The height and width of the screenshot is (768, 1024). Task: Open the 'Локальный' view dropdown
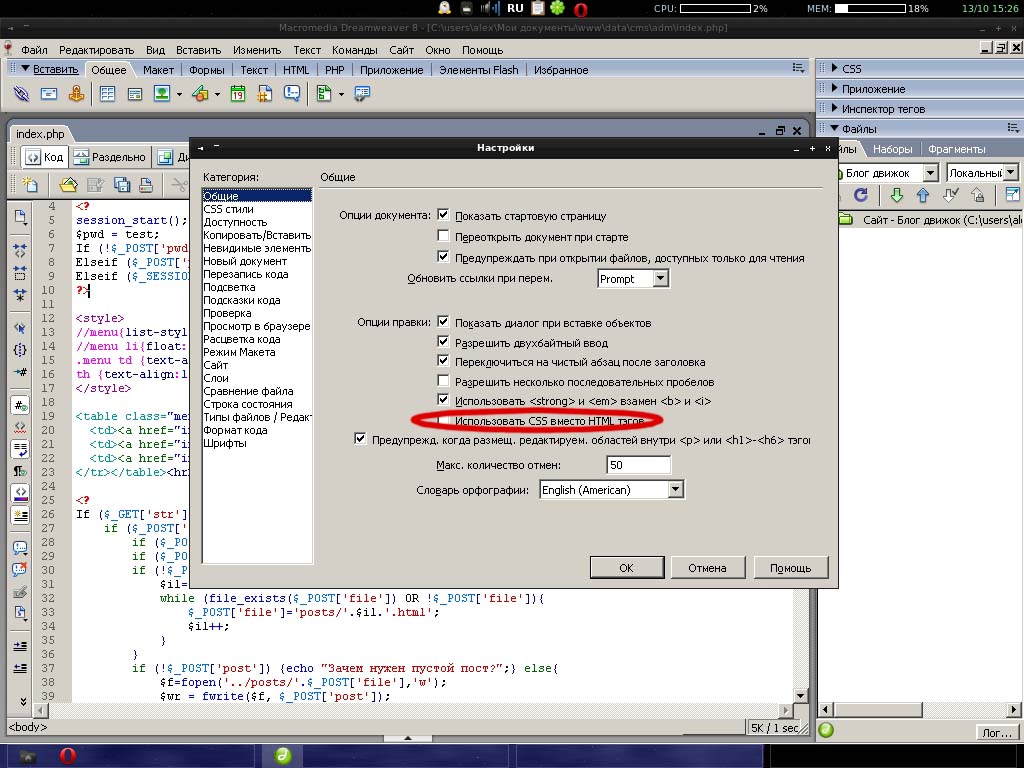pos(1011,173)
